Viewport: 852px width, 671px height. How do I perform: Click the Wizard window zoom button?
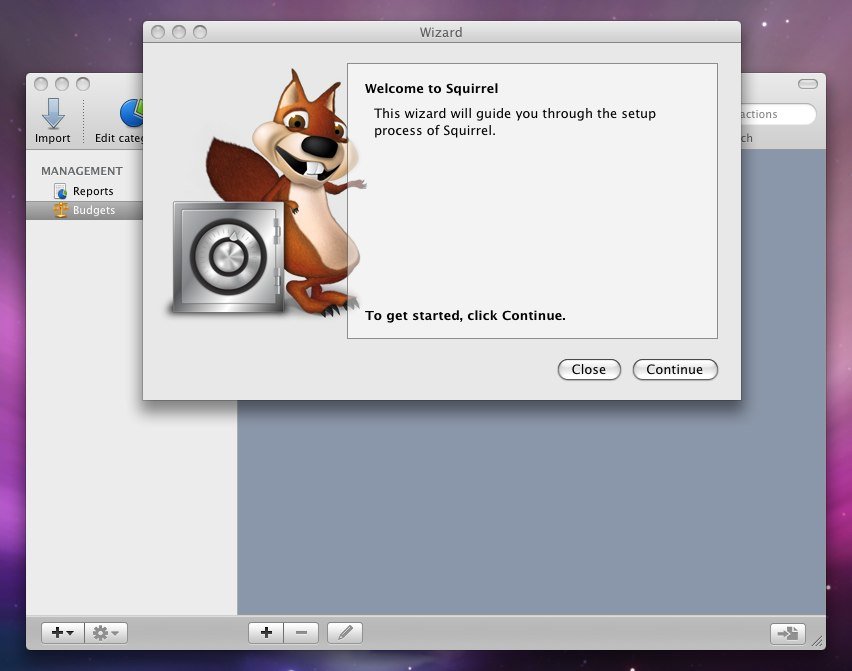[x=200, y=32]
